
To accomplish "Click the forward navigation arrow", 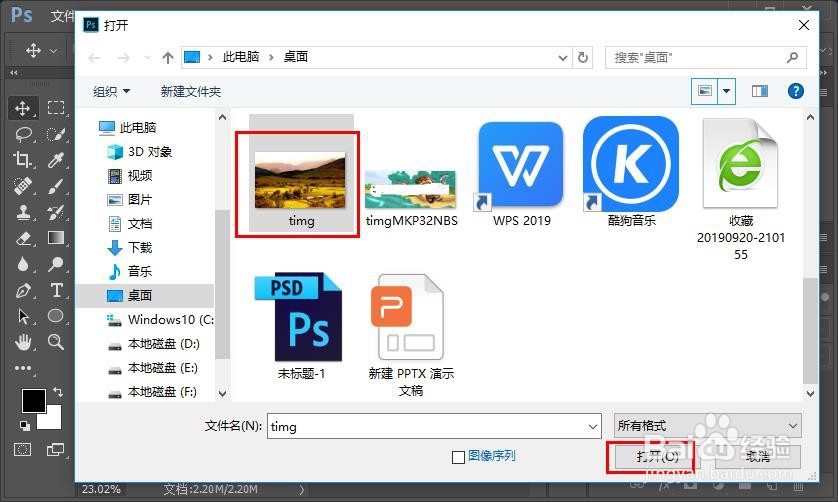I will click(x=123, y=57).
